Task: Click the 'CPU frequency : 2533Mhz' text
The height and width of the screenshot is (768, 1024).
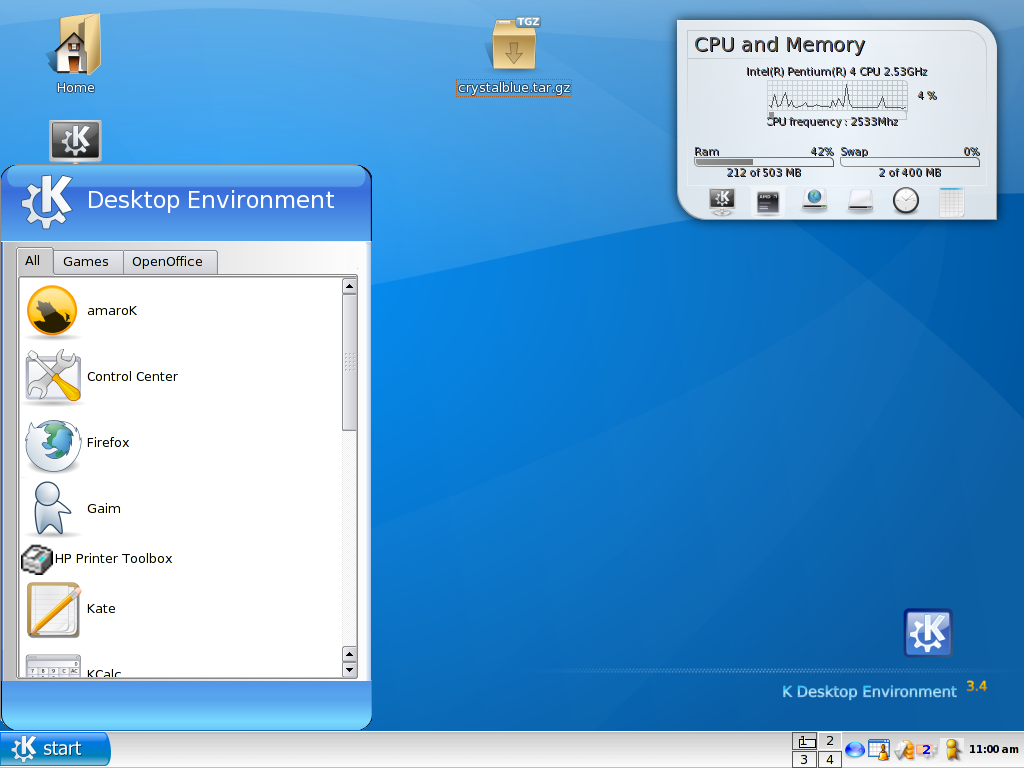Action: click(833, 122)
